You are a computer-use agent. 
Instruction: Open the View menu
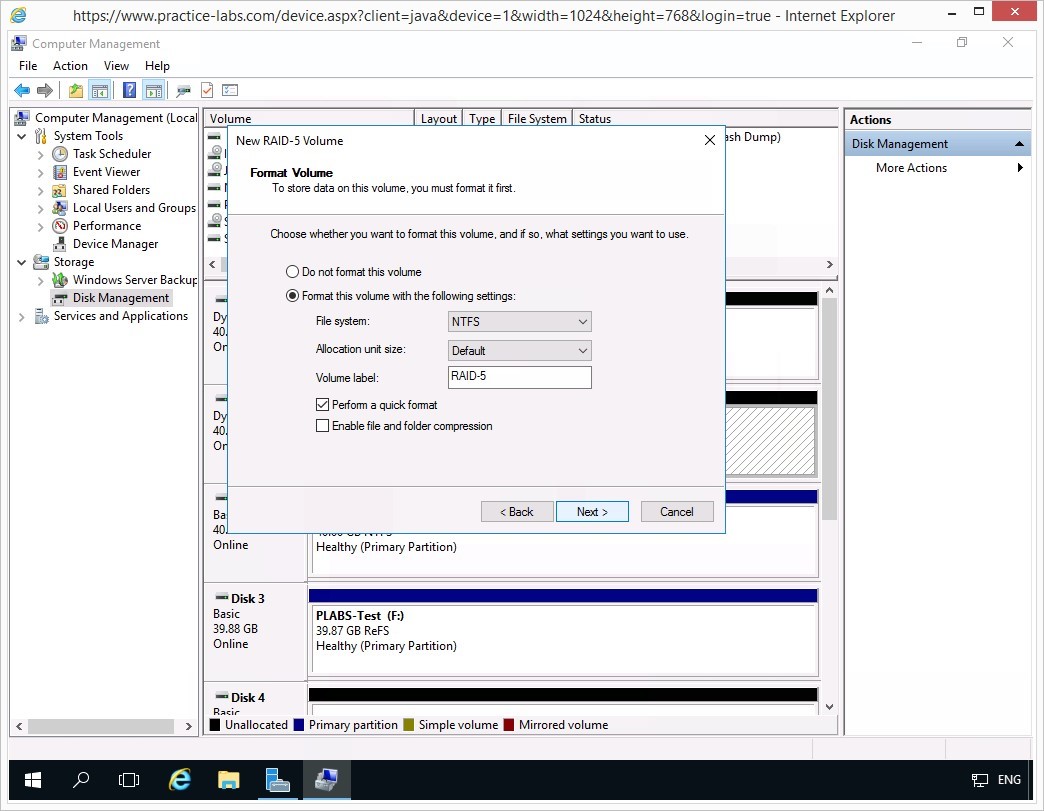click(116, 66)
